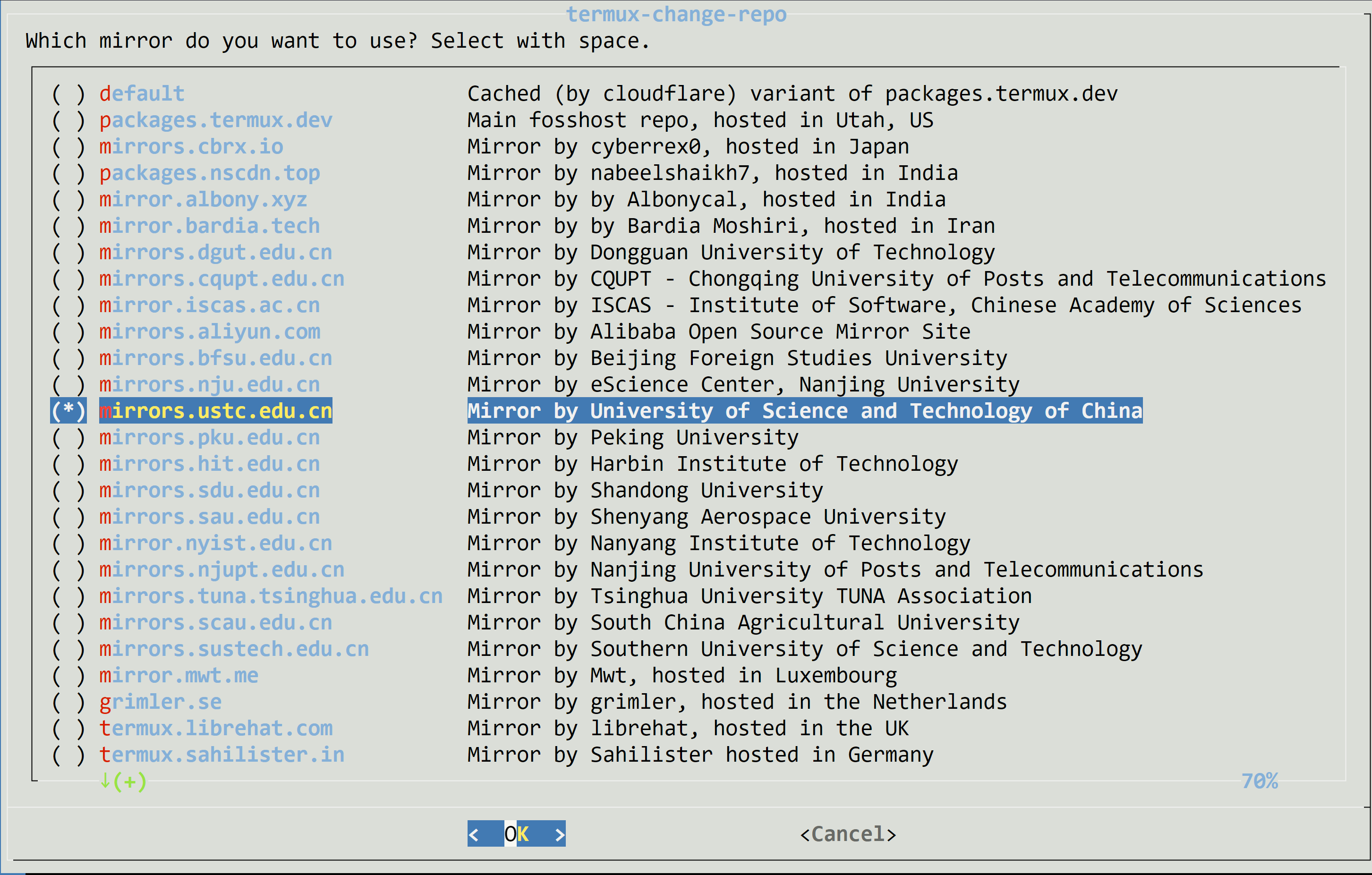The image size is (1372, 875).
Task: Select radio for mirror.mwt.me Luxembourg
Action: (68, 676)
